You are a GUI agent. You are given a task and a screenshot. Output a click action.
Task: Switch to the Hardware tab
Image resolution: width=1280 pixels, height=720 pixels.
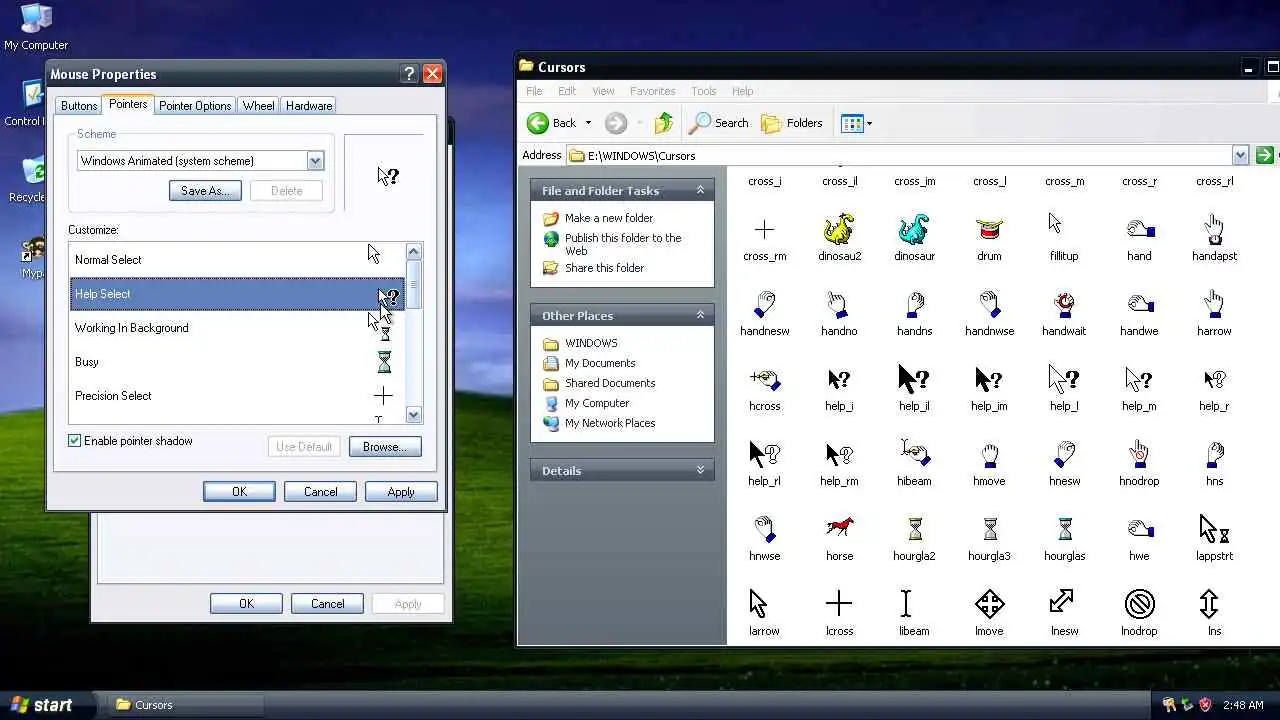click(x=309, y=106)
